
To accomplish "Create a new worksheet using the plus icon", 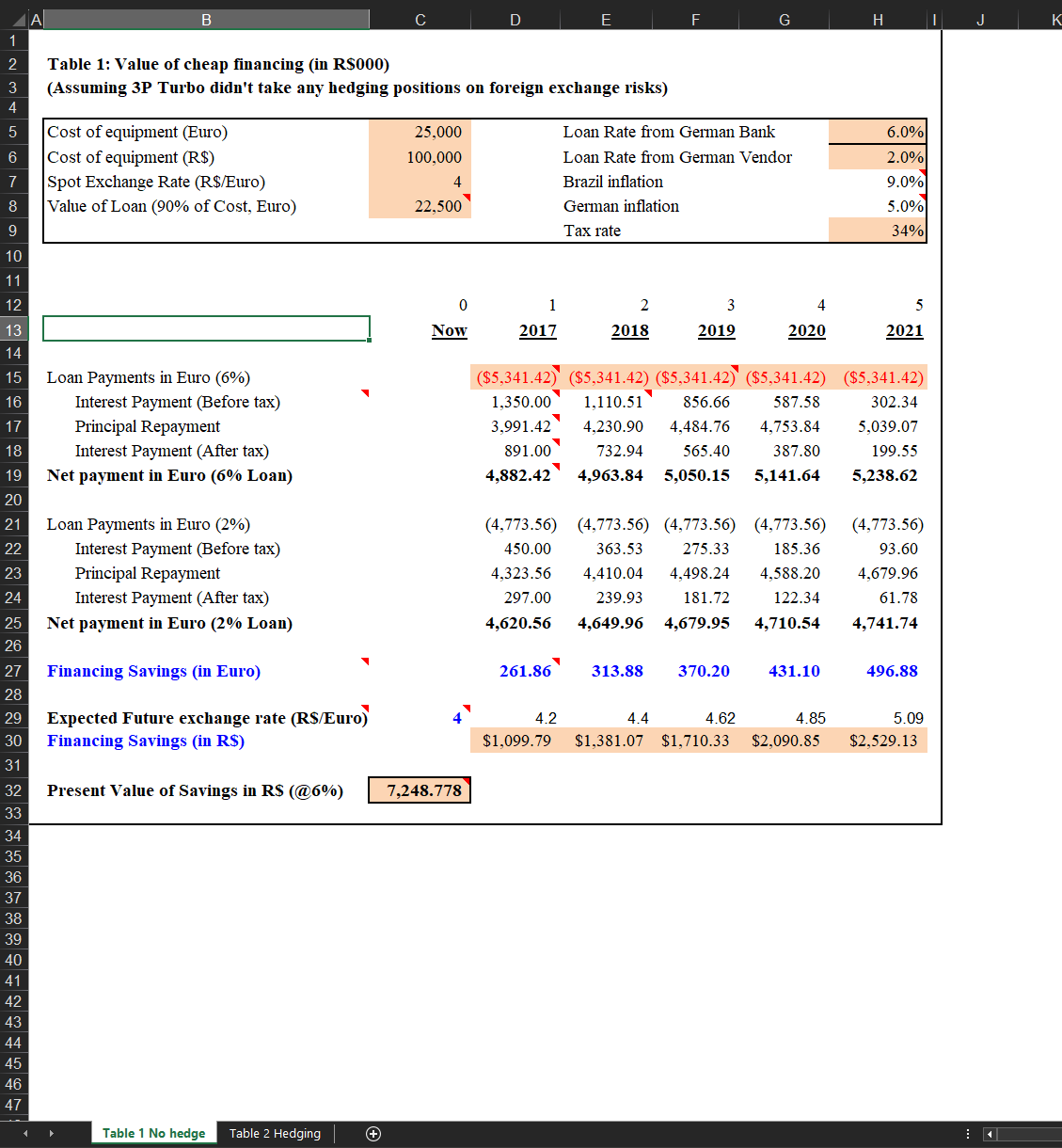I will click(x=372, y=1133).
